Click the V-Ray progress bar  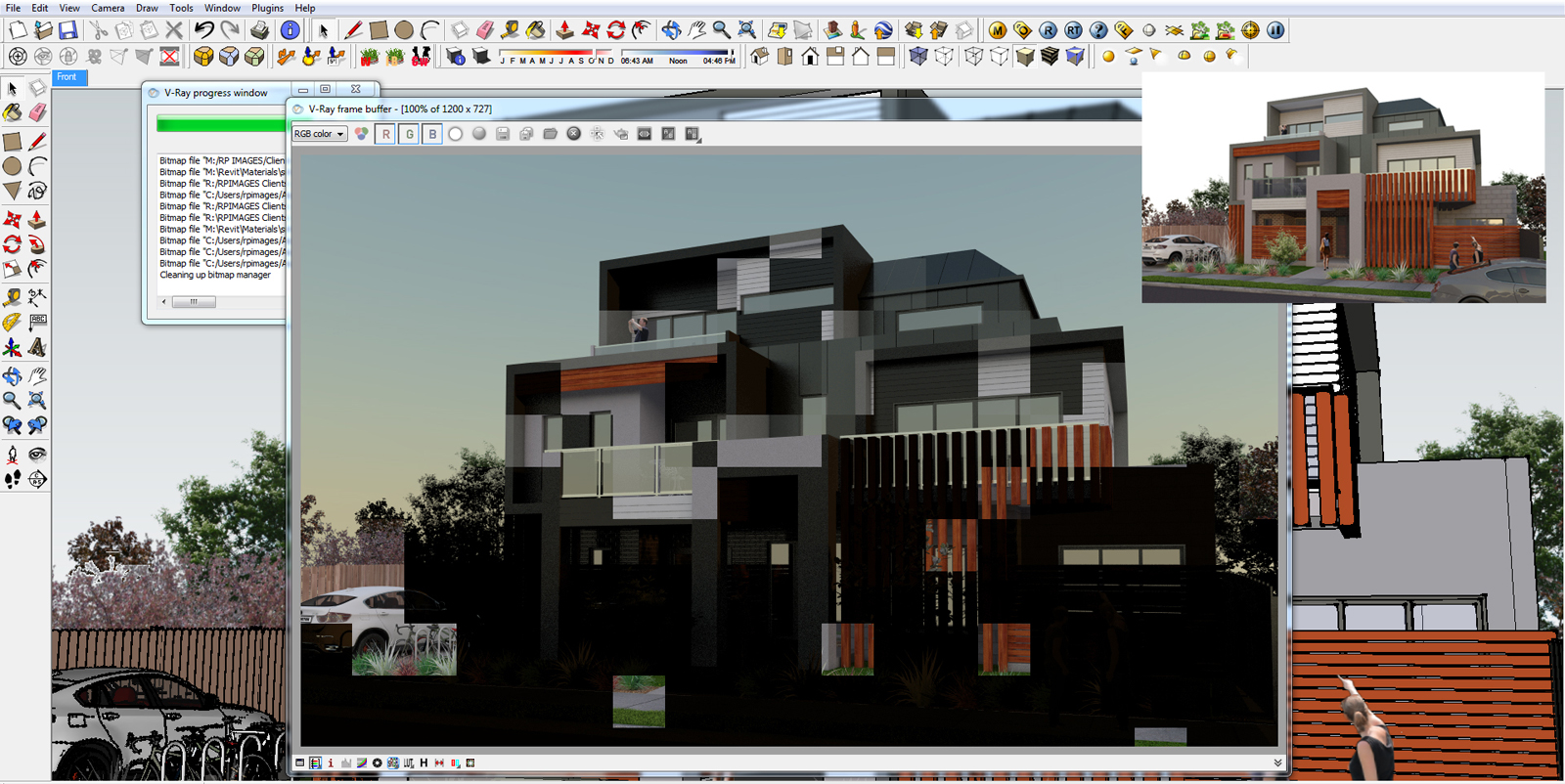221,124
